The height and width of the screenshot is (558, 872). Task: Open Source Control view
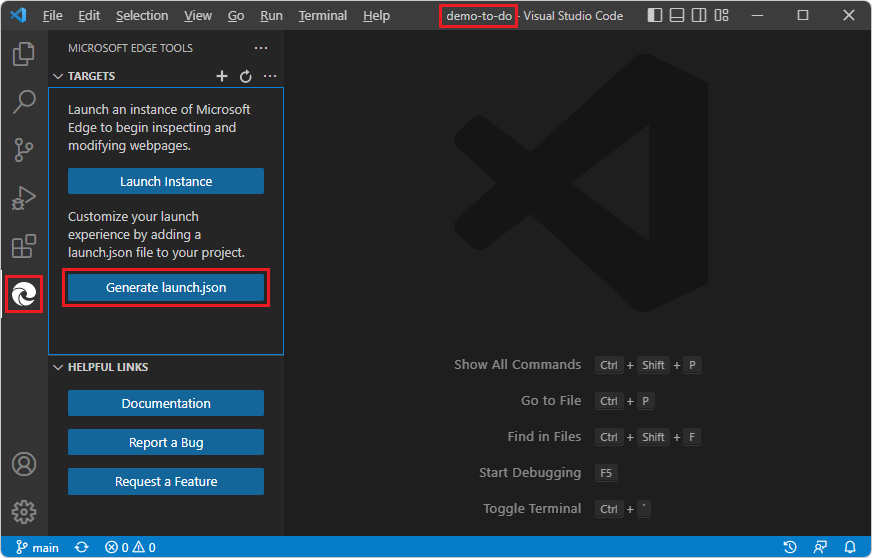click(24, 150)
